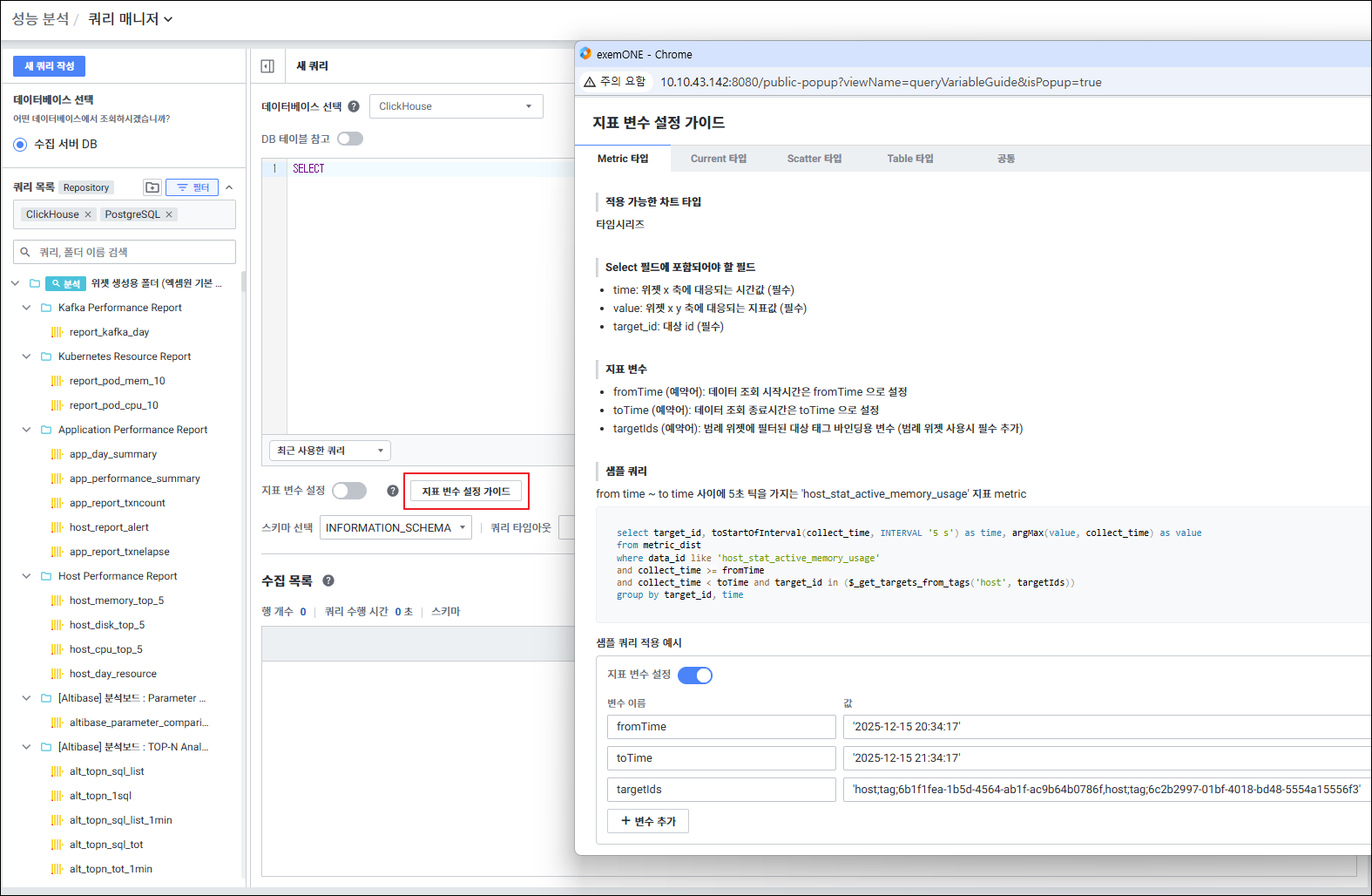The image size is (1372, 896).
Task: Open the ClickHouse database dropdown
Action: coord(456,106)
